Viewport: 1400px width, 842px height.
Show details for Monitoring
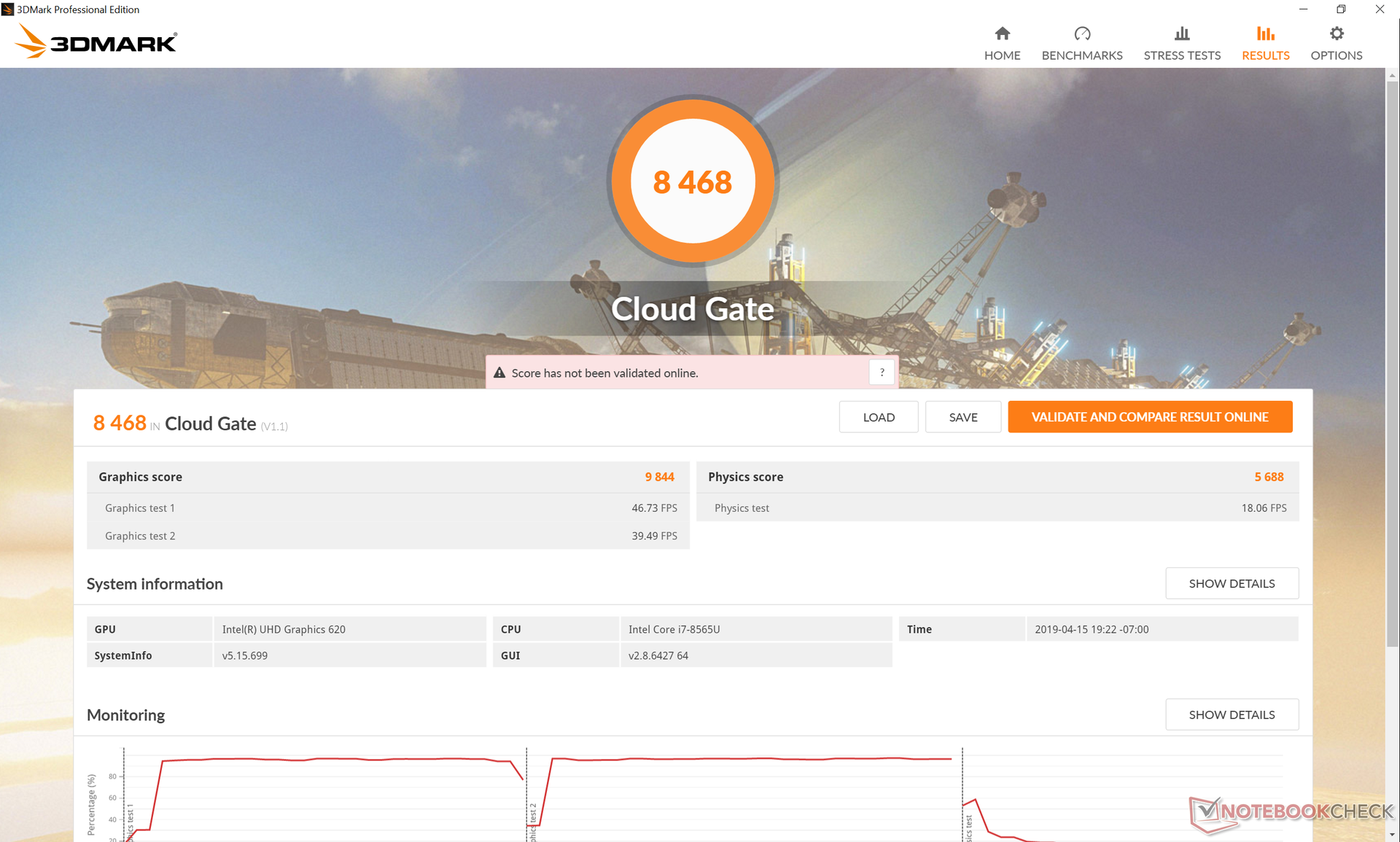click(x=1232, y=714)
